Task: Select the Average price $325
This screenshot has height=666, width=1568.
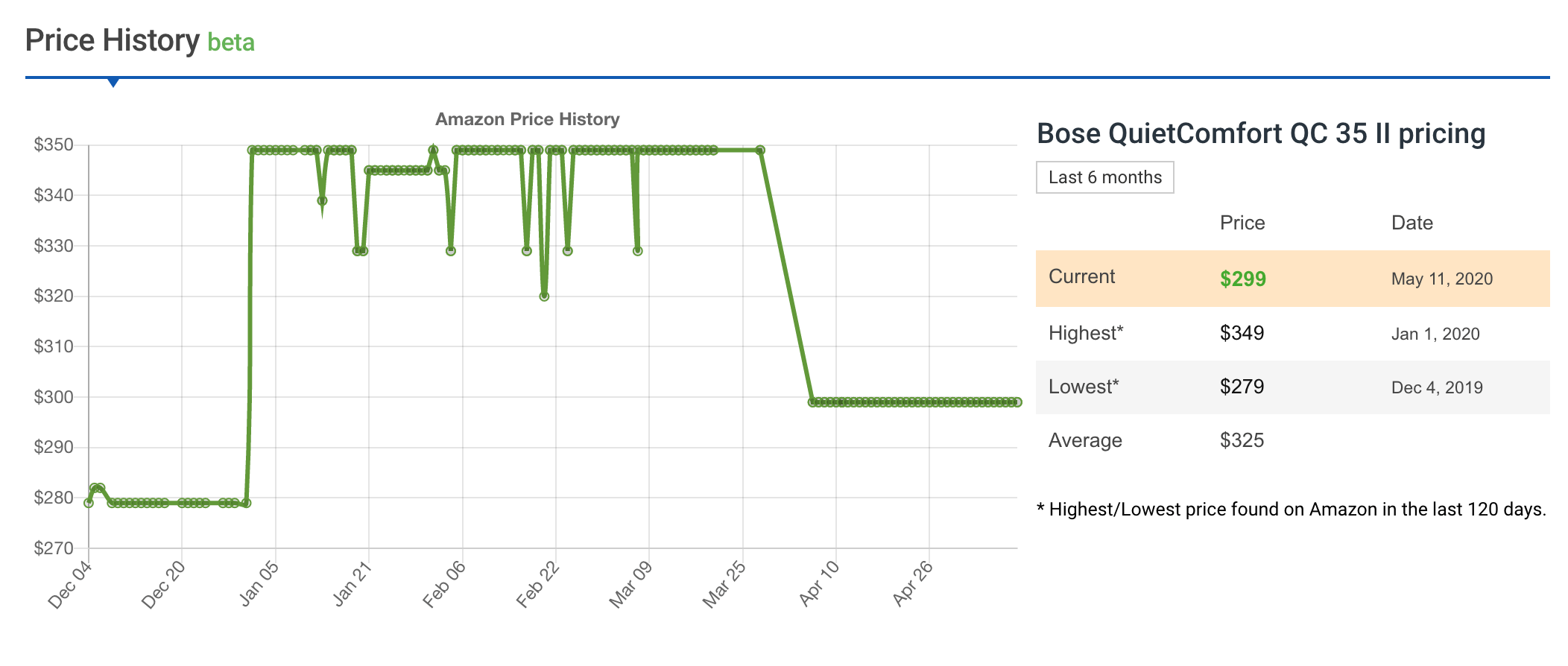Action: coord(1242,440)
